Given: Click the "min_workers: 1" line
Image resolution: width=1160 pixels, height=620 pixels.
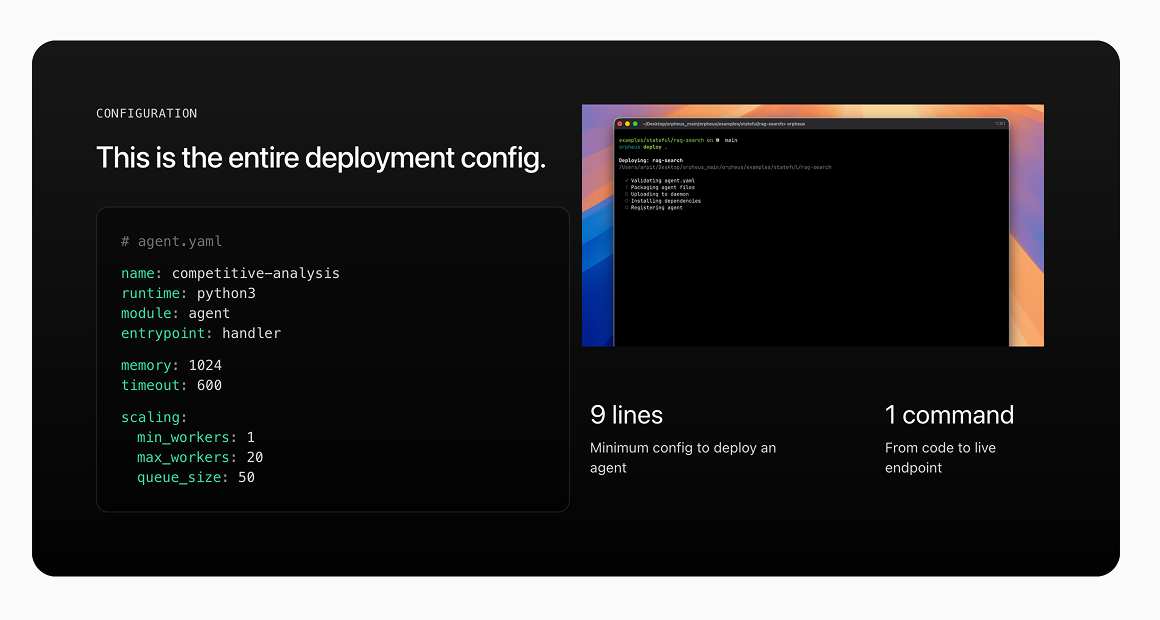Looking at the screenshot, I should pos(196,437).
